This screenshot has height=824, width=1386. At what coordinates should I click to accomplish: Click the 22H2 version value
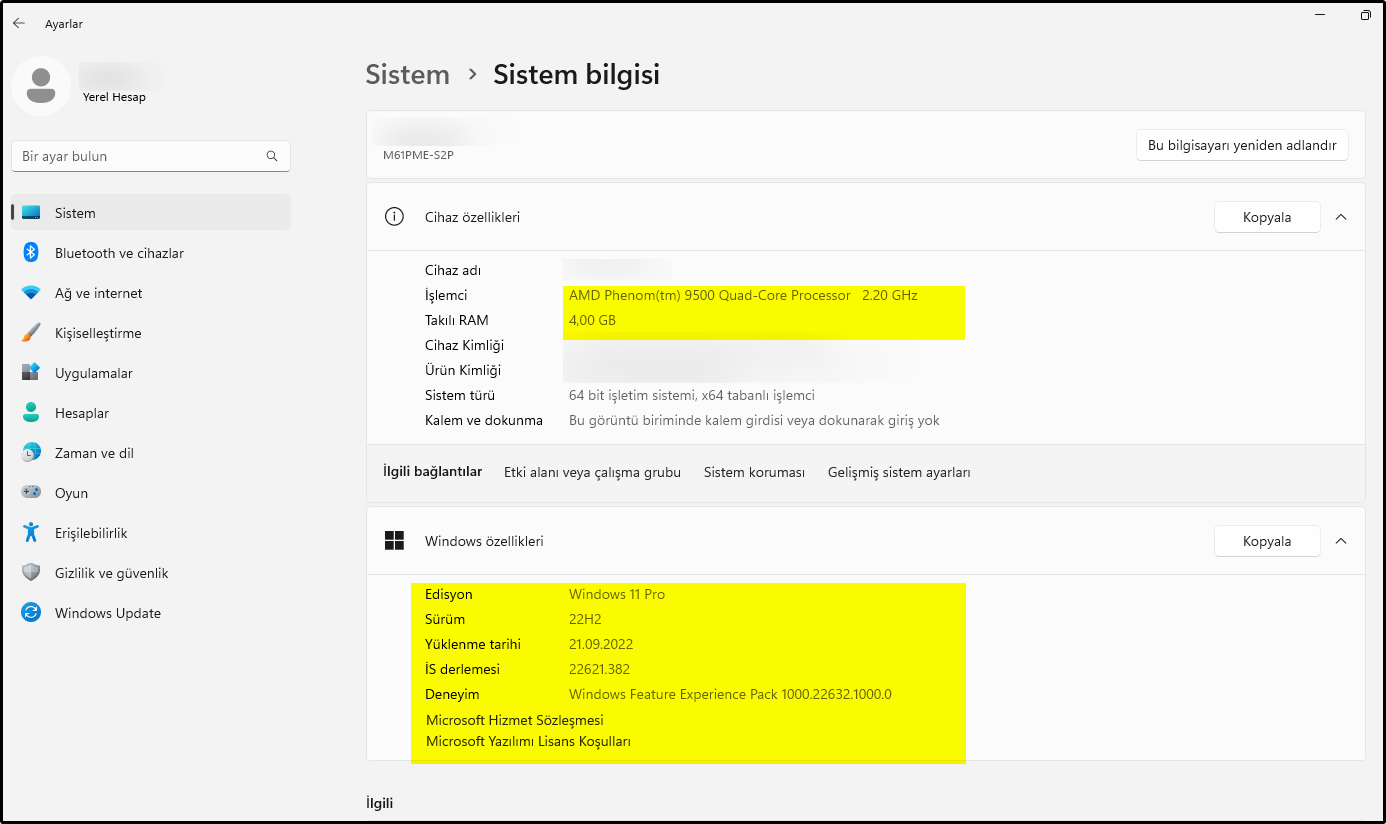[x=585, y=619]
